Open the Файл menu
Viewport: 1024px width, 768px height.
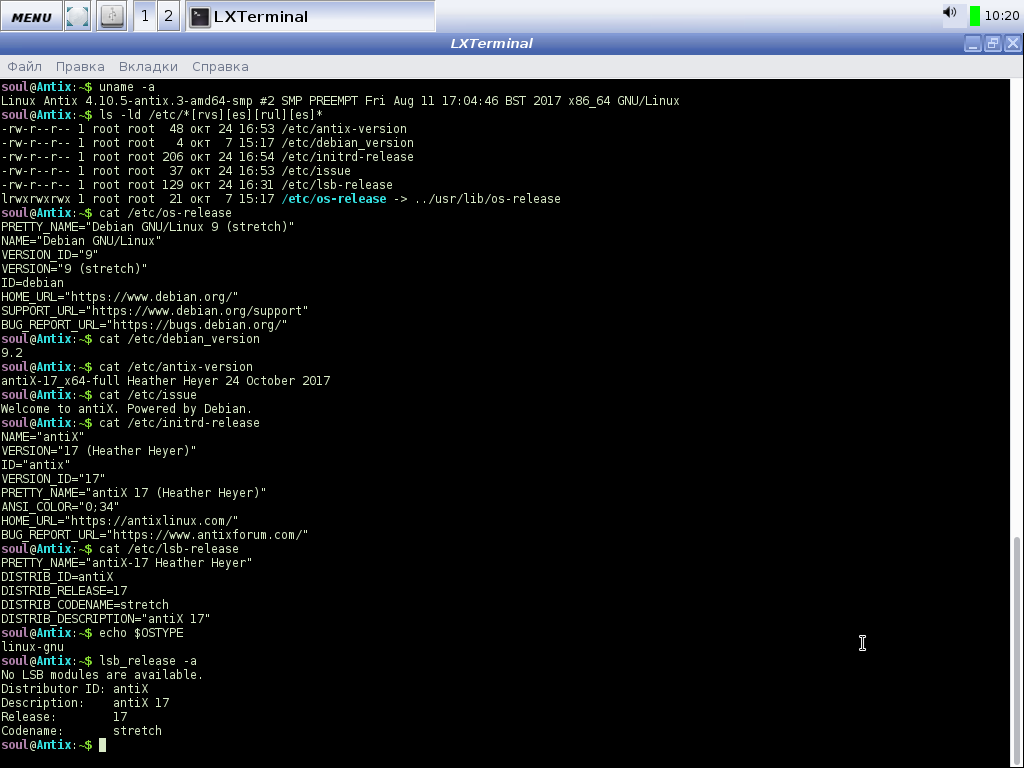click(x=24, y=67)
